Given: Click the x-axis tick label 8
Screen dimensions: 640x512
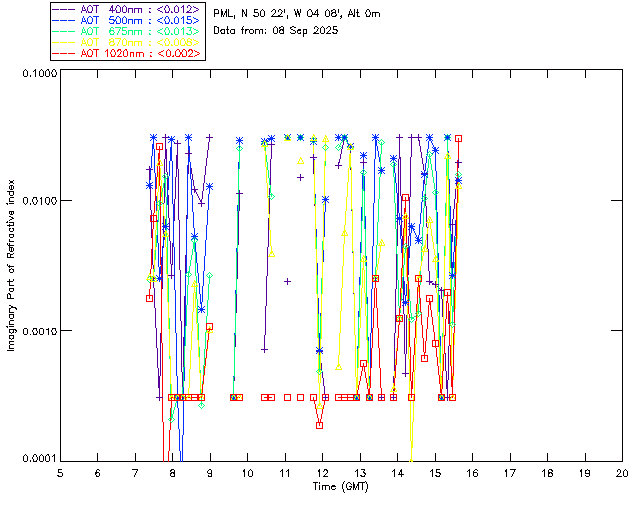Looking at the screenshot, I should pyautogui.click(x=173, y=473).
